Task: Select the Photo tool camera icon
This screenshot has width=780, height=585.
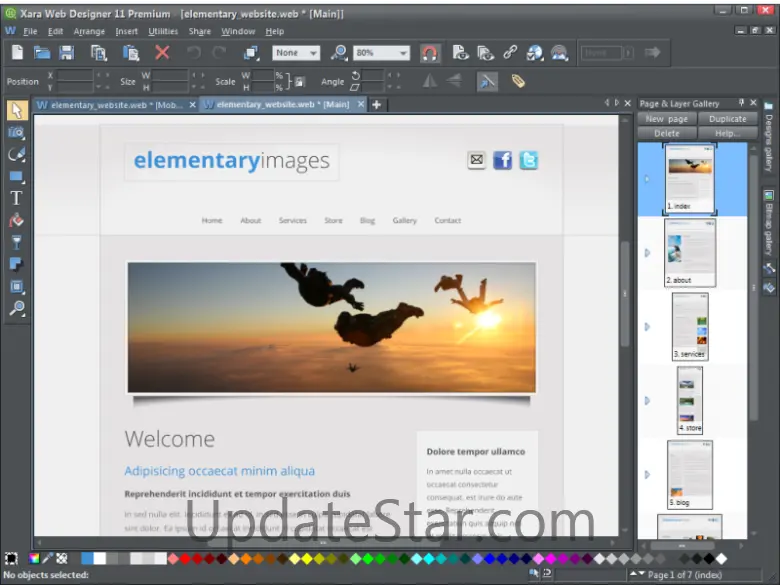Action: pos(16,132)
